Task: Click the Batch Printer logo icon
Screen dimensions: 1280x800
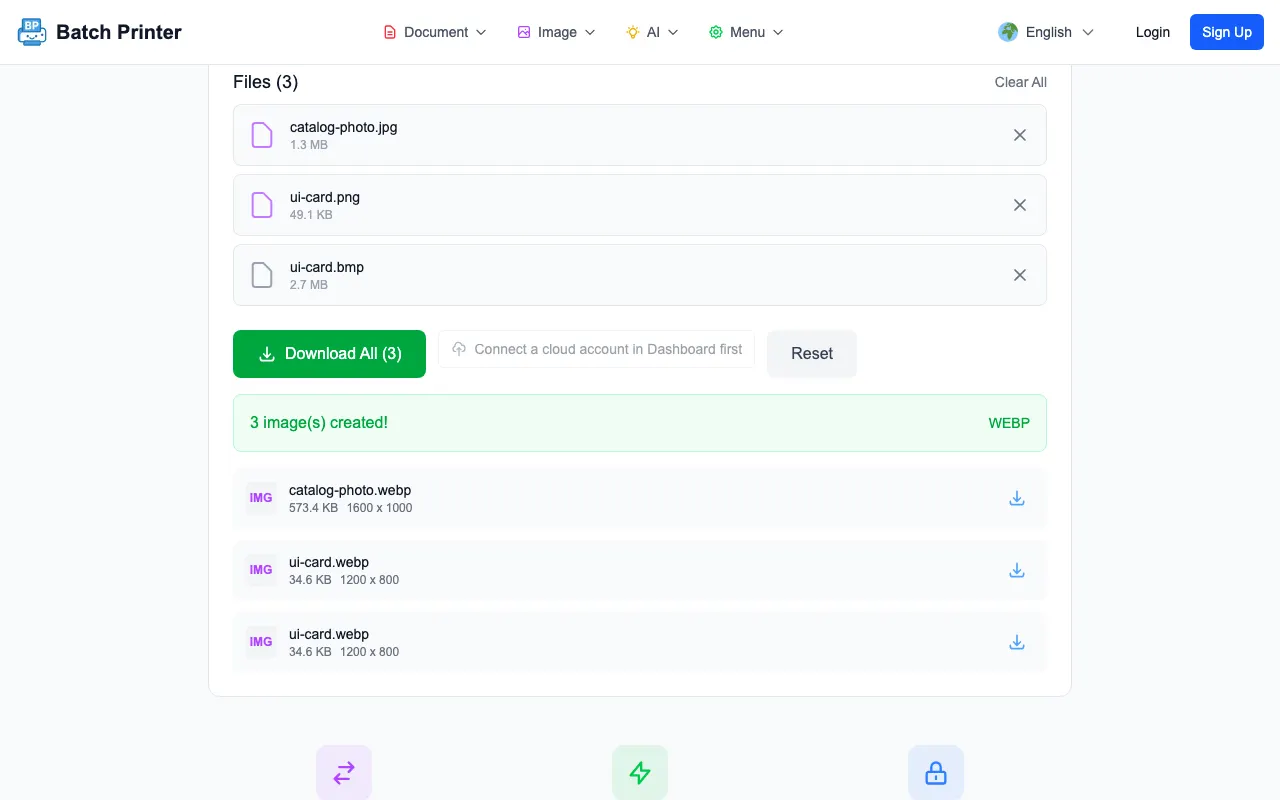Action: (x=32, y=32)
